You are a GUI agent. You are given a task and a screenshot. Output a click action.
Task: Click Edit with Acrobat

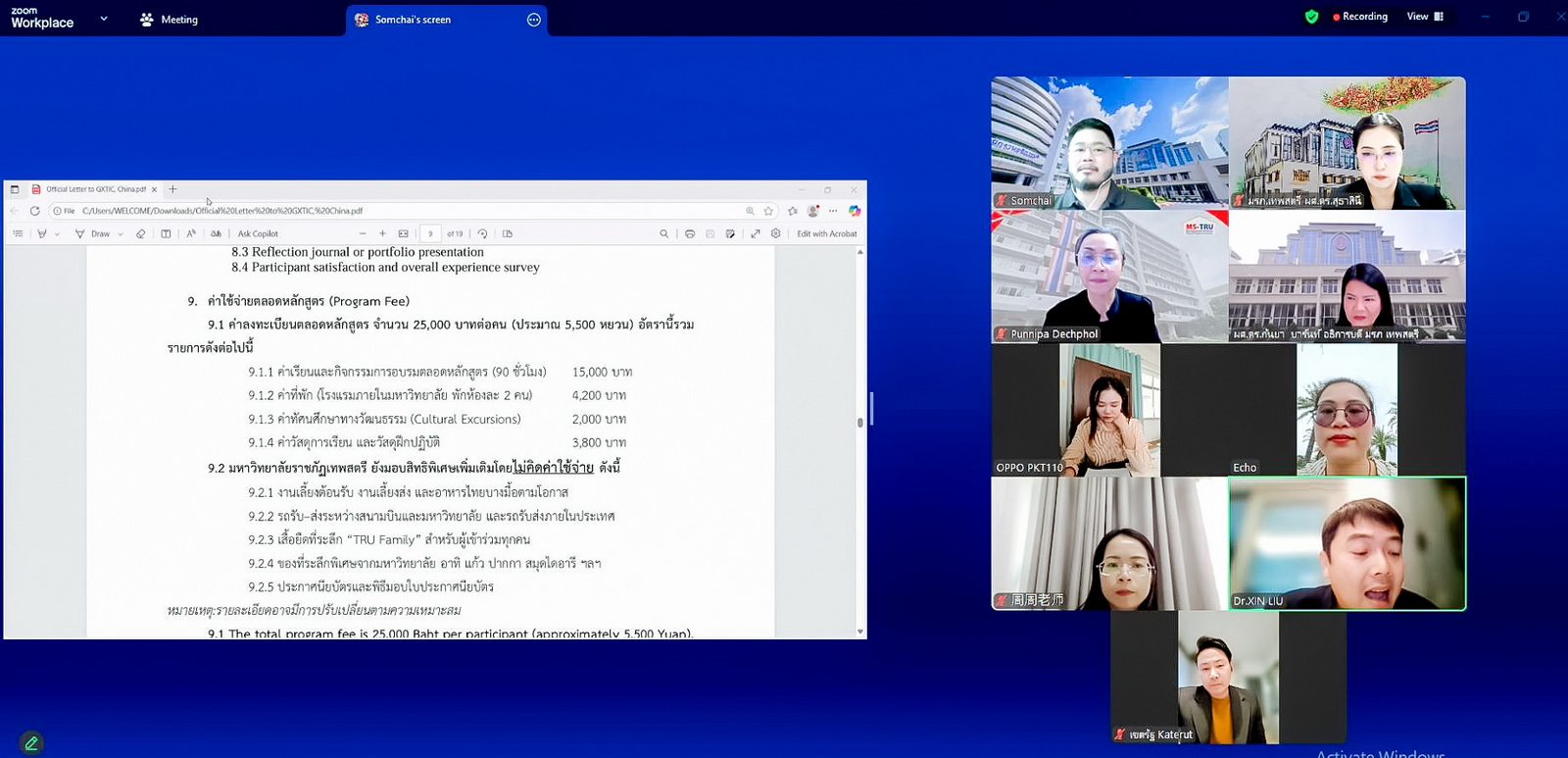826,234
